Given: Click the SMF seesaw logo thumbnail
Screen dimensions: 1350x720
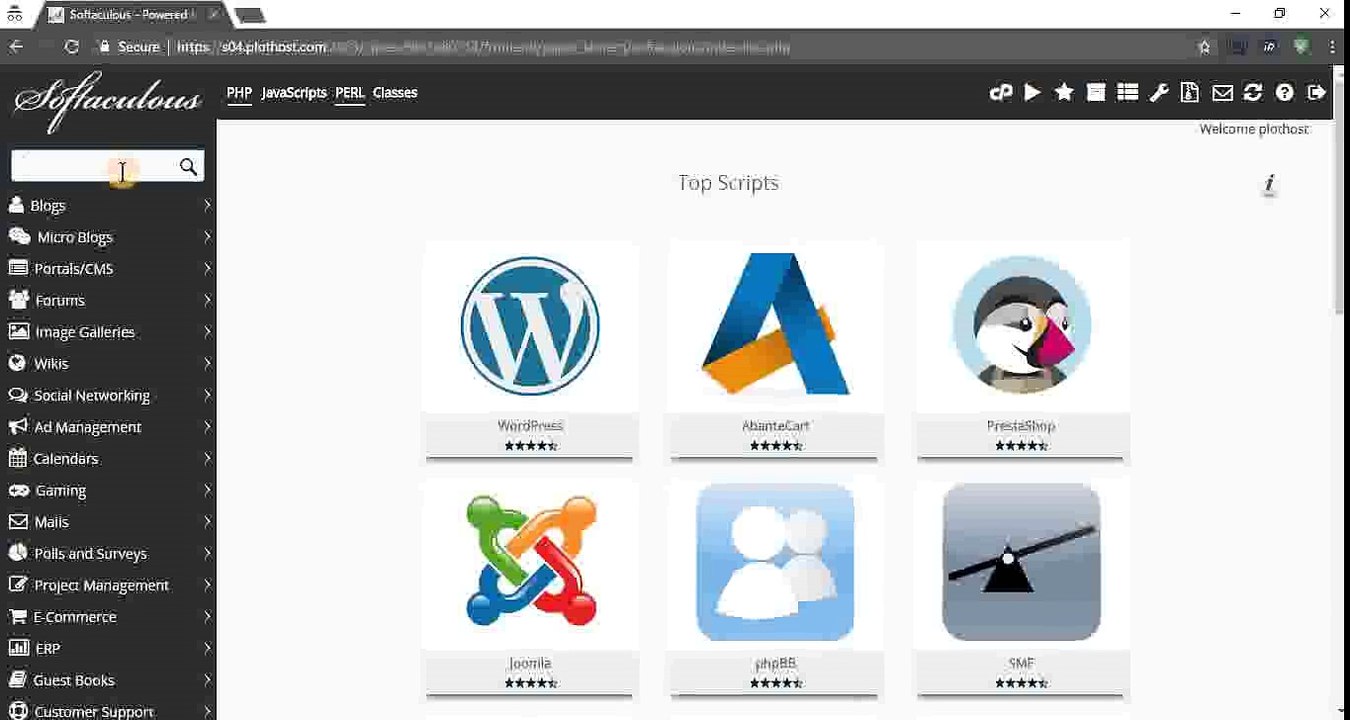Looking at the screenshot, I should 1021,562.
